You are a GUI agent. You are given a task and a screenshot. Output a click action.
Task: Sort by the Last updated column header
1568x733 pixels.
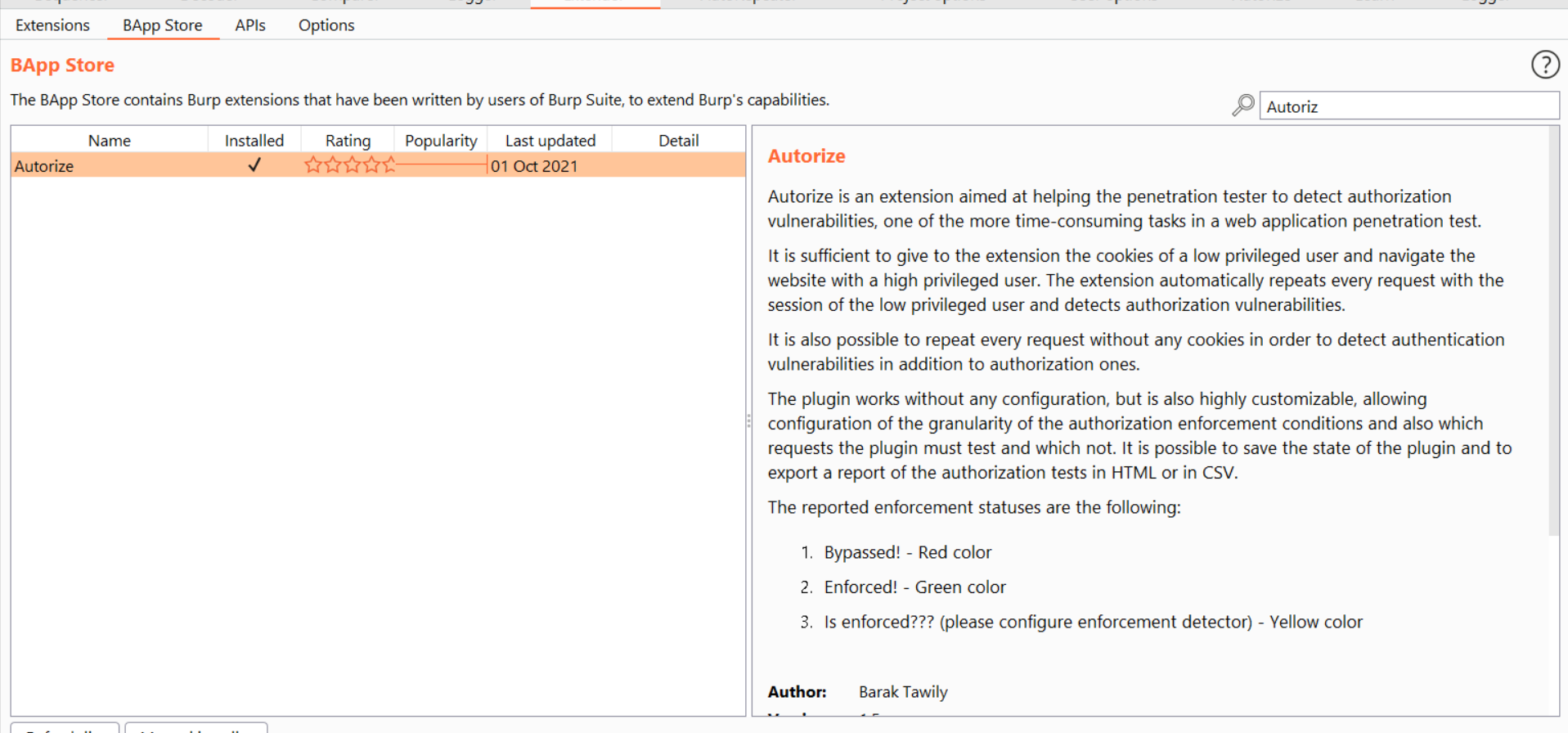tap(550, 140)
